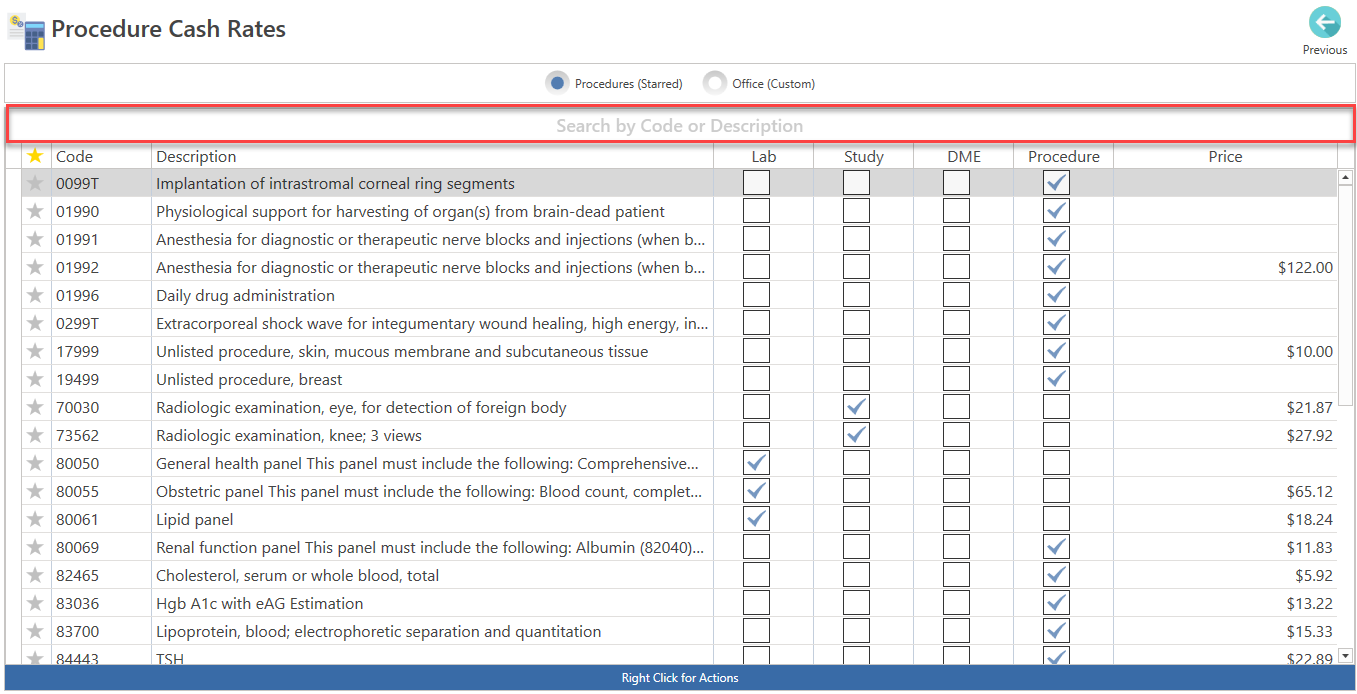Star the Daily drug administration row
Screen dimensions: 1357x694
click(36, 295)
